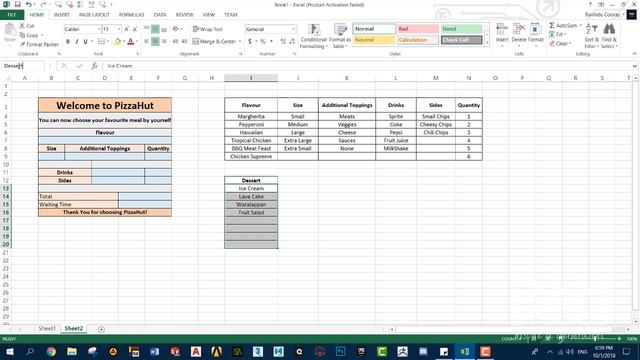Click the Clear eraser icon

tap(552, 44)
